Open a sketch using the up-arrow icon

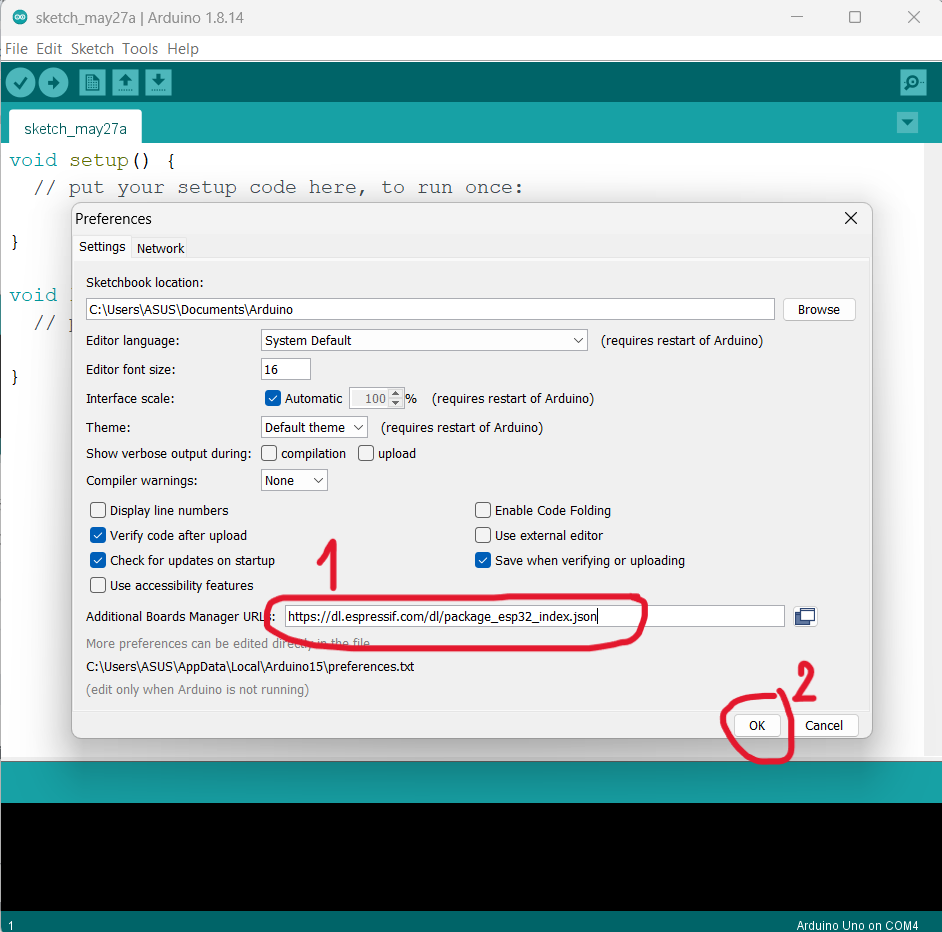125,82
